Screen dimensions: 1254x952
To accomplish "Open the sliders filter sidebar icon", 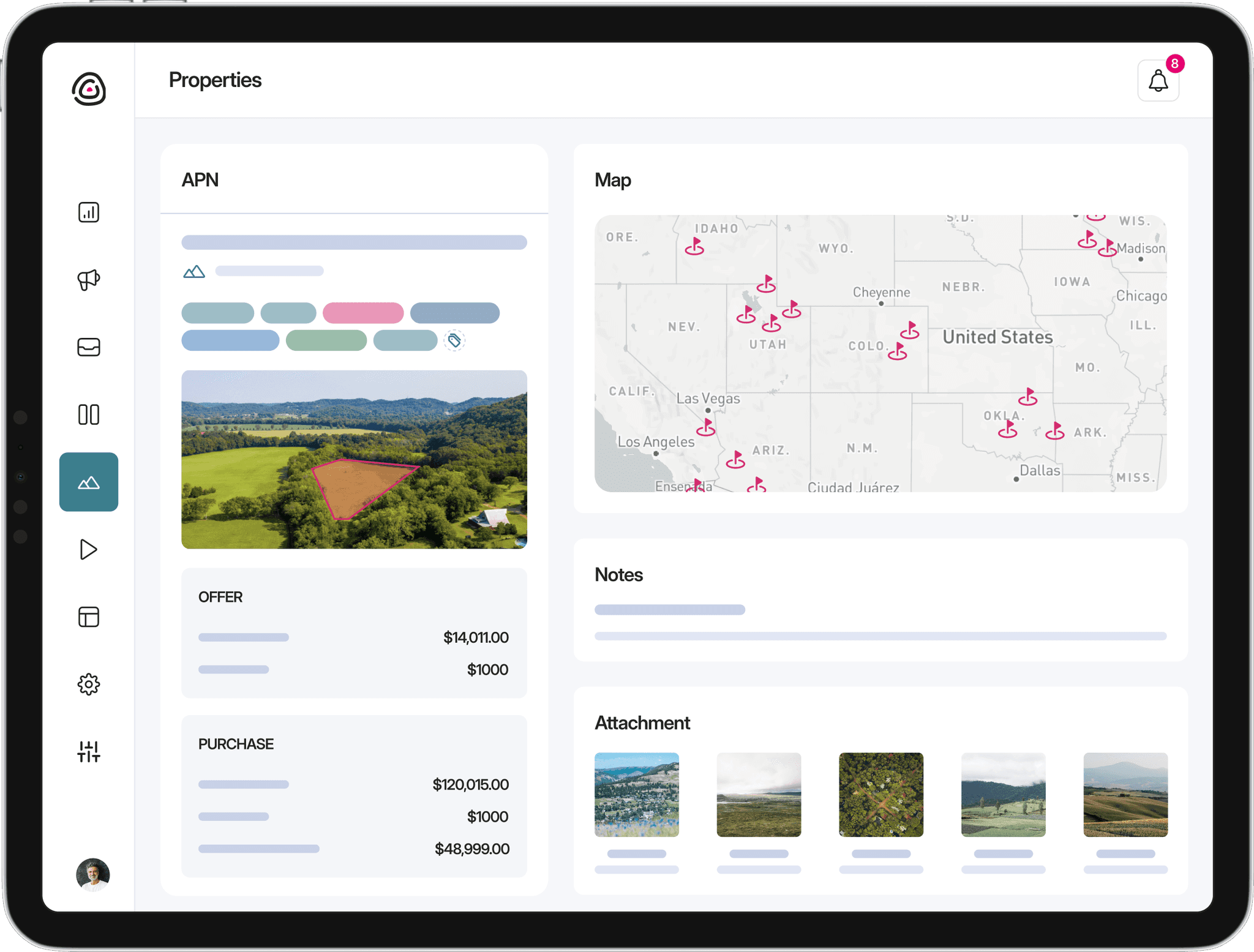I will (x=89, y=752).
